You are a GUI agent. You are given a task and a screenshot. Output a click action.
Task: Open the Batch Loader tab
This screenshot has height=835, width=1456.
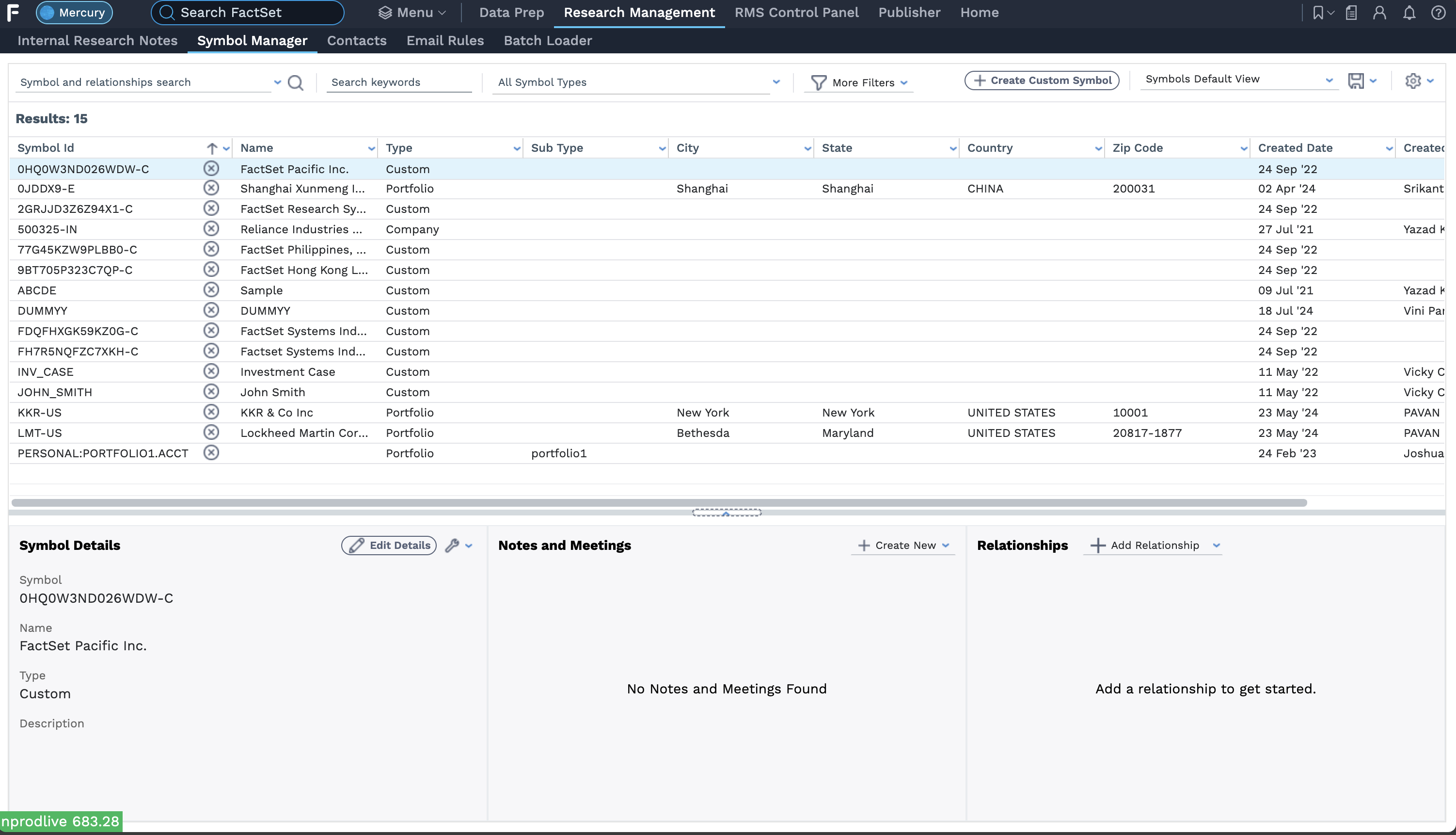(x=547, y=41)
